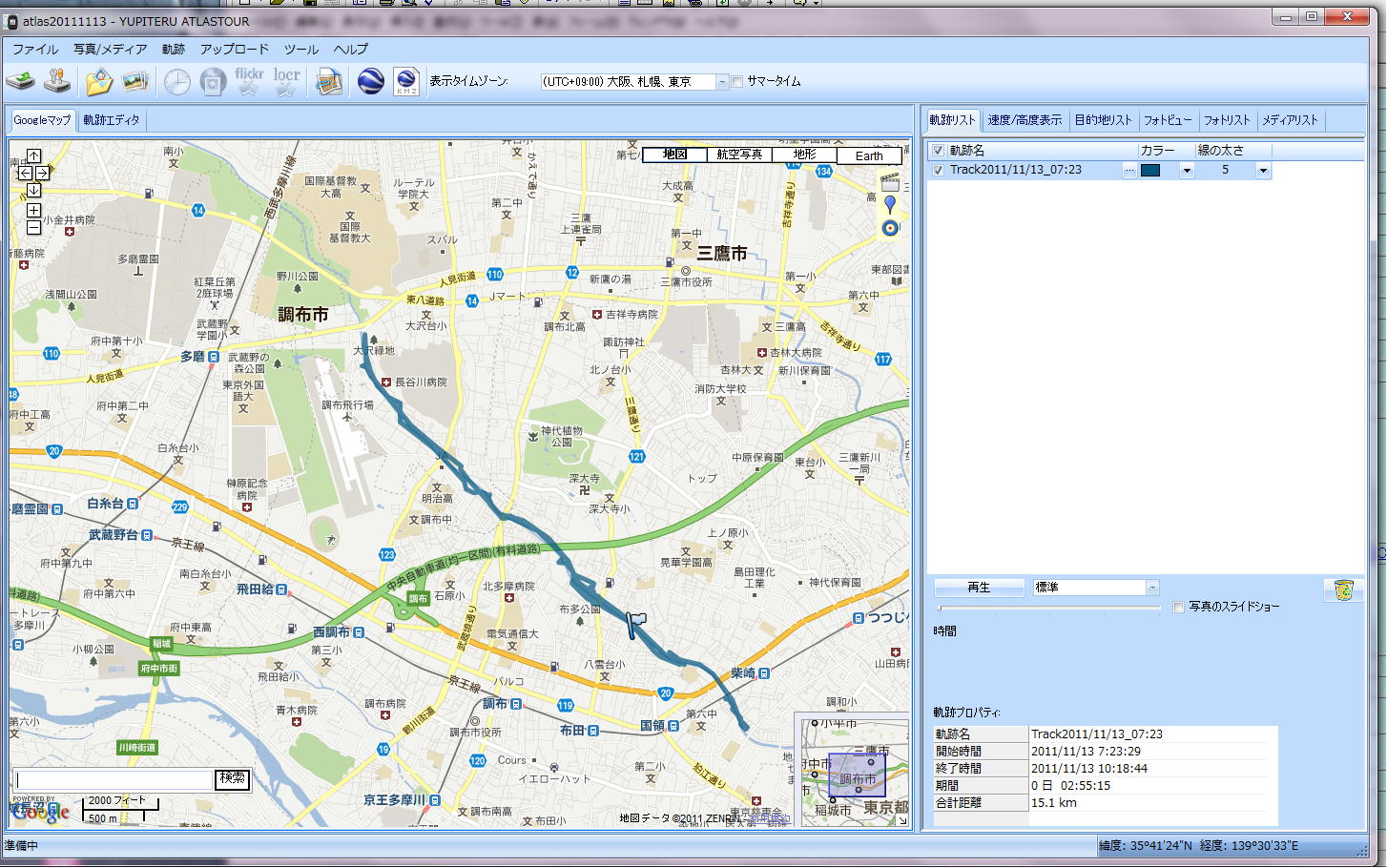Open the ヘルプ menu
Screen dimensions: 1387x868
[350, 50]
